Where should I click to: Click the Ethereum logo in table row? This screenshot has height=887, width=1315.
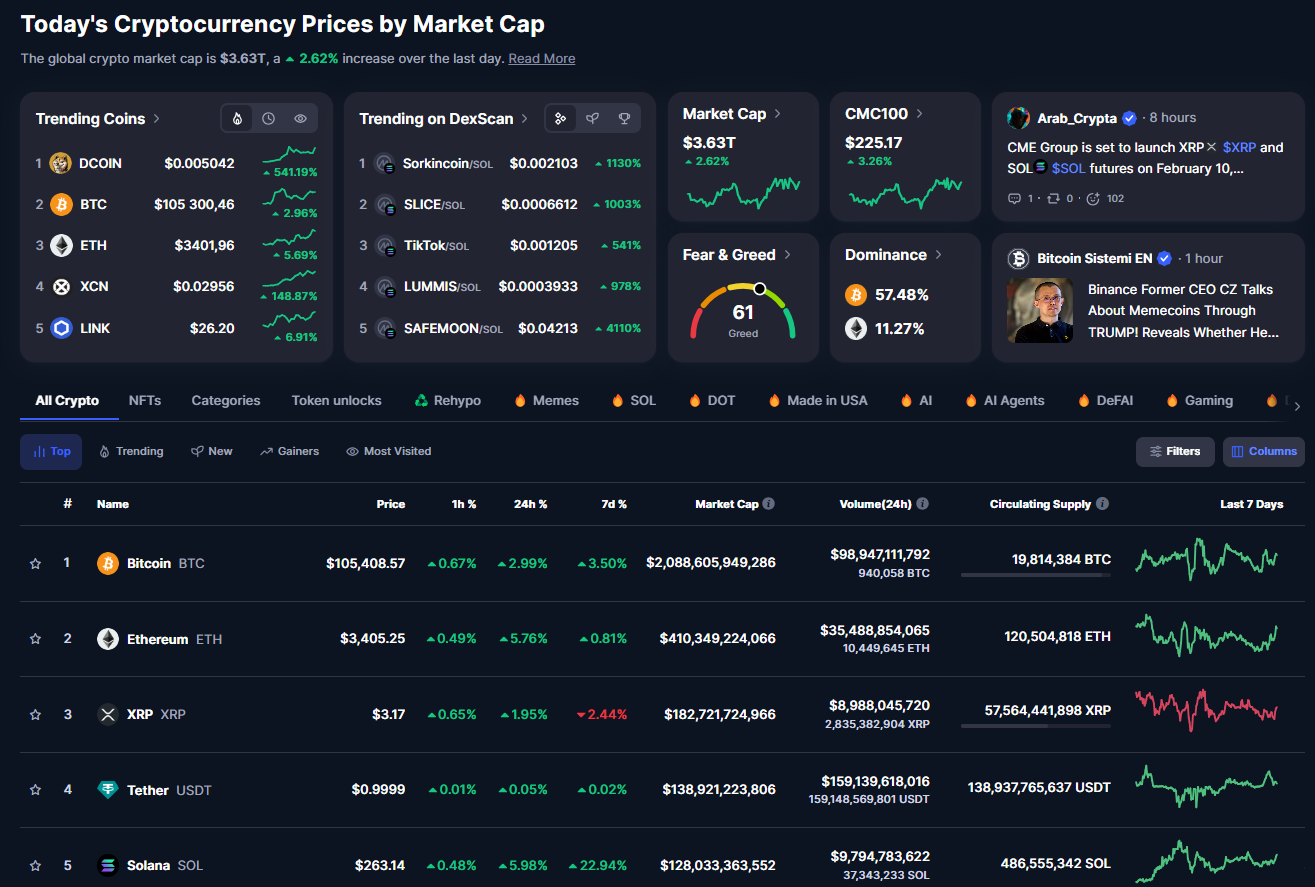pyautogui.click(x=108, y=639)
